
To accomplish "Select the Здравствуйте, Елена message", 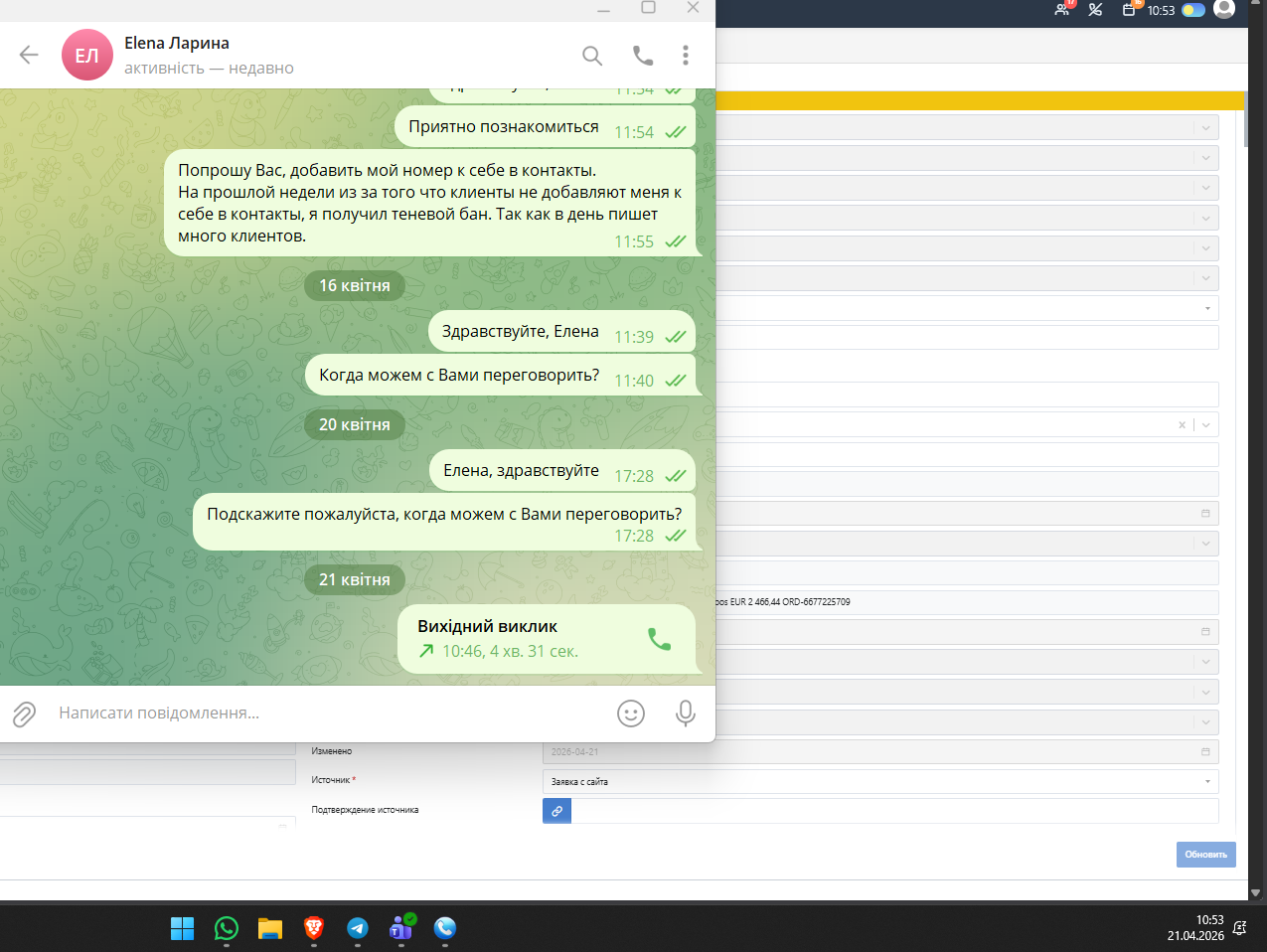I will pyautogui.click(x=561, y=332).
